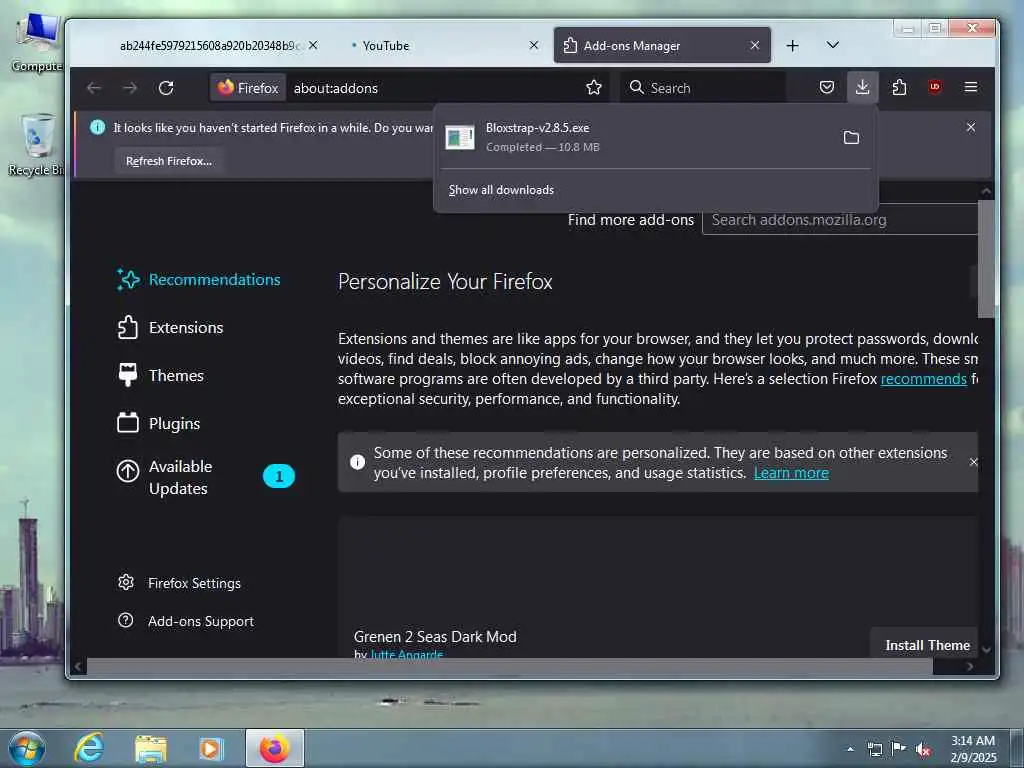The height and width of the screenshot is (768, 1024).
Task: Focus the toolbar Search box
Action: tap(703, 88)
